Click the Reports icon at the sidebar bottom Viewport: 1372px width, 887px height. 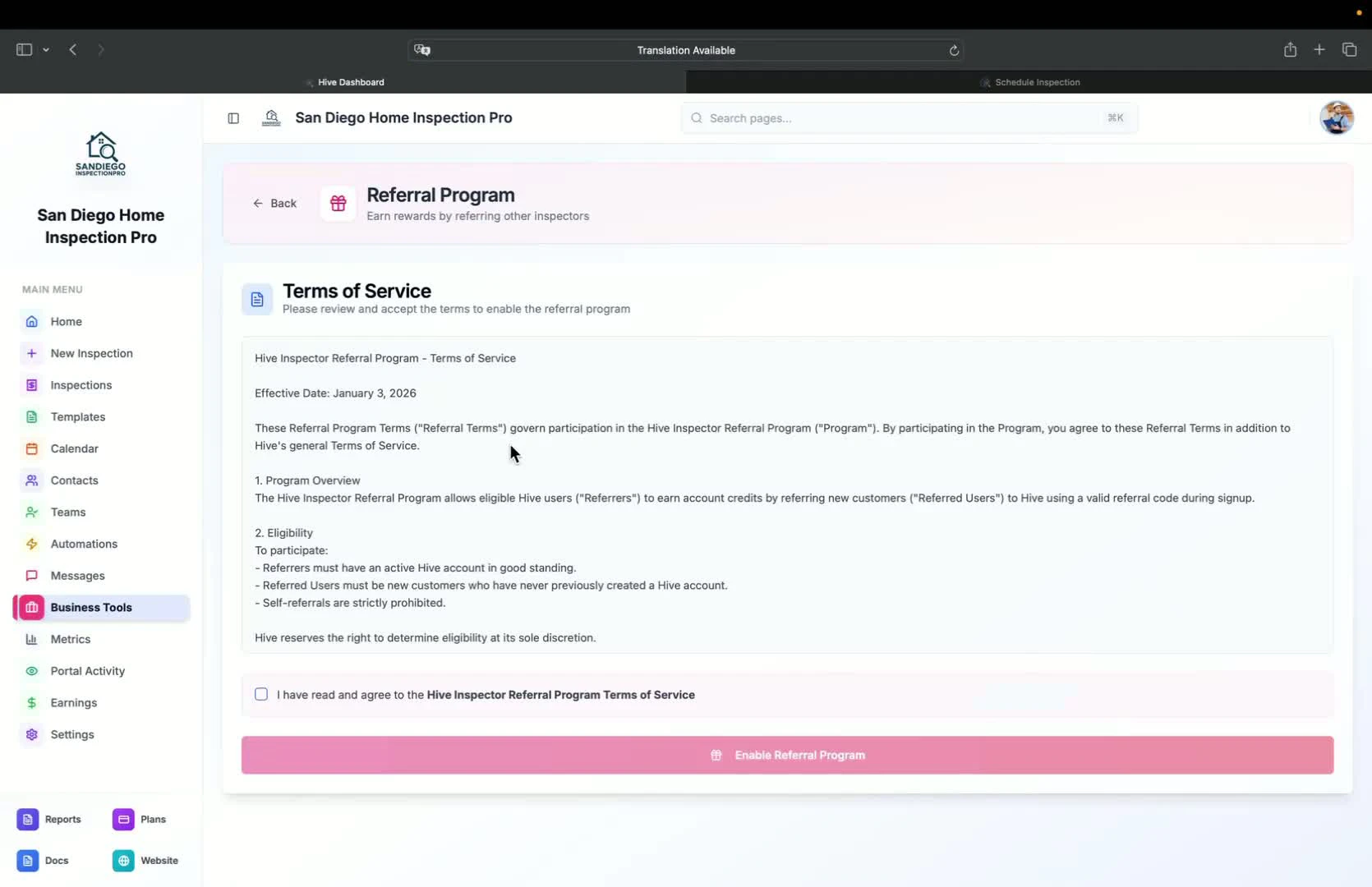pyautogui.click(x=27, y=820)
